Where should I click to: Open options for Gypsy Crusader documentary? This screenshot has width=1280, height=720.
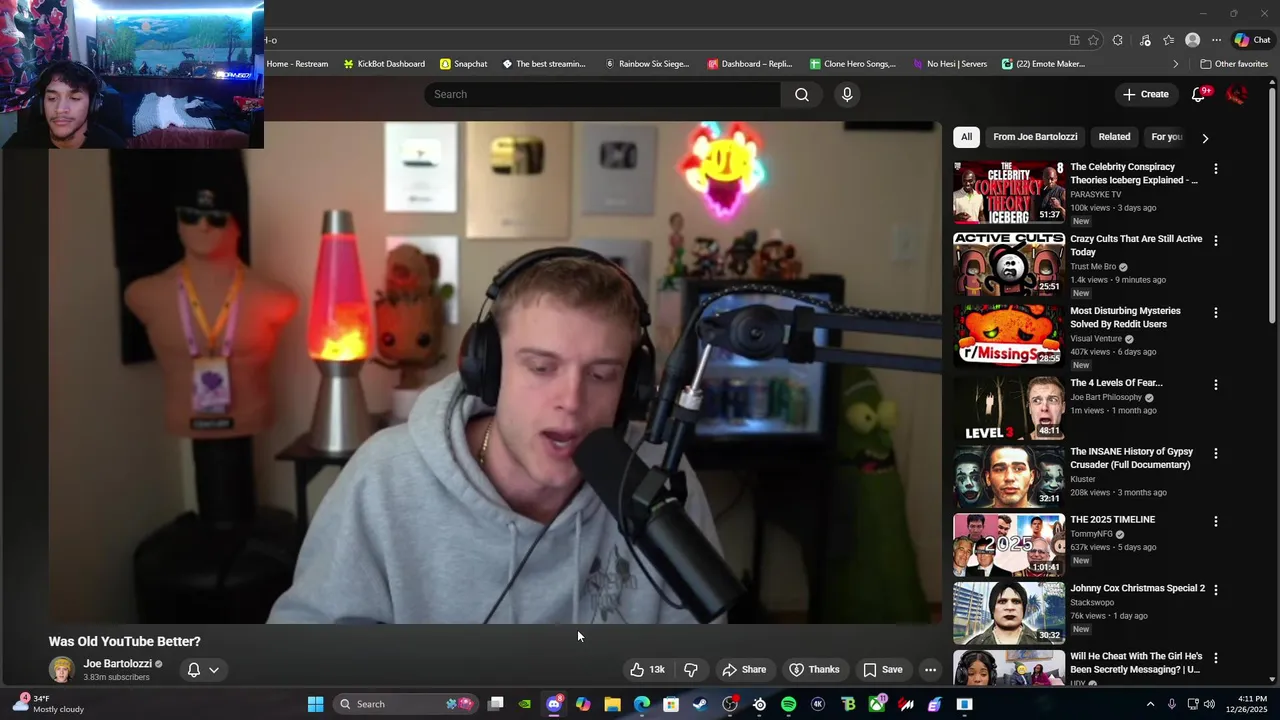1216,453
